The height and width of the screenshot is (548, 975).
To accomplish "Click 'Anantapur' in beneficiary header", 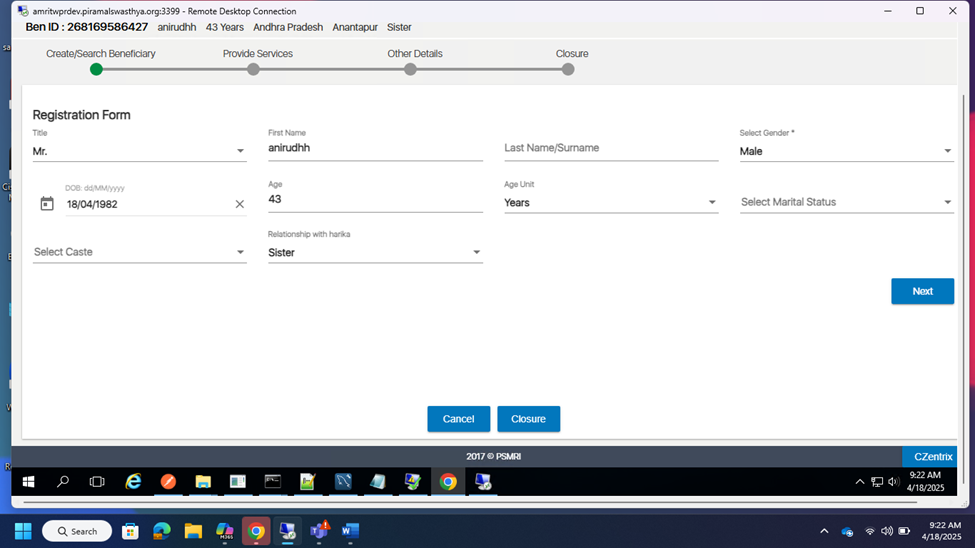I will pos(354,27).
